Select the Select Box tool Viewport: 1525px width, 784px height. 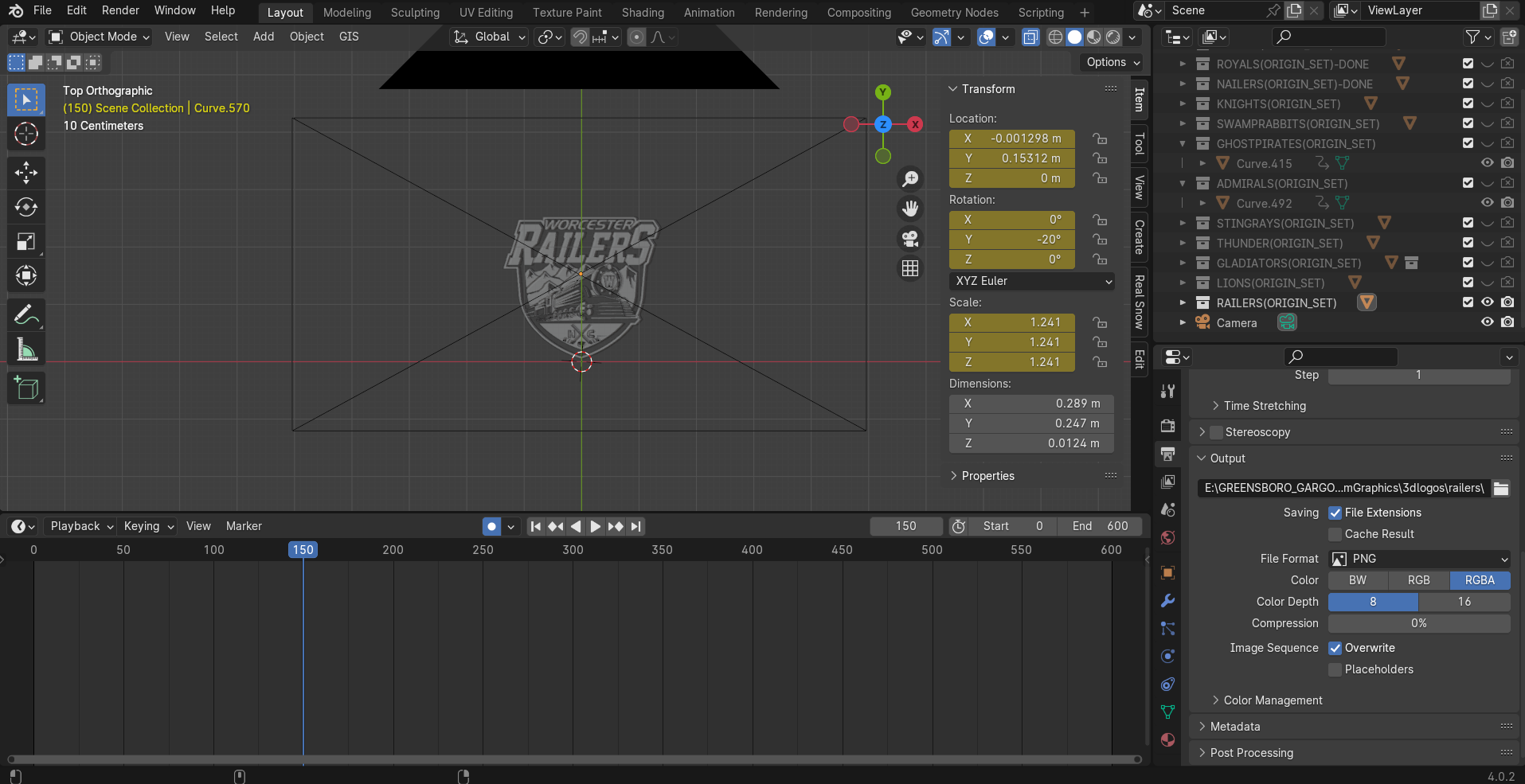(x=26, y=99)
